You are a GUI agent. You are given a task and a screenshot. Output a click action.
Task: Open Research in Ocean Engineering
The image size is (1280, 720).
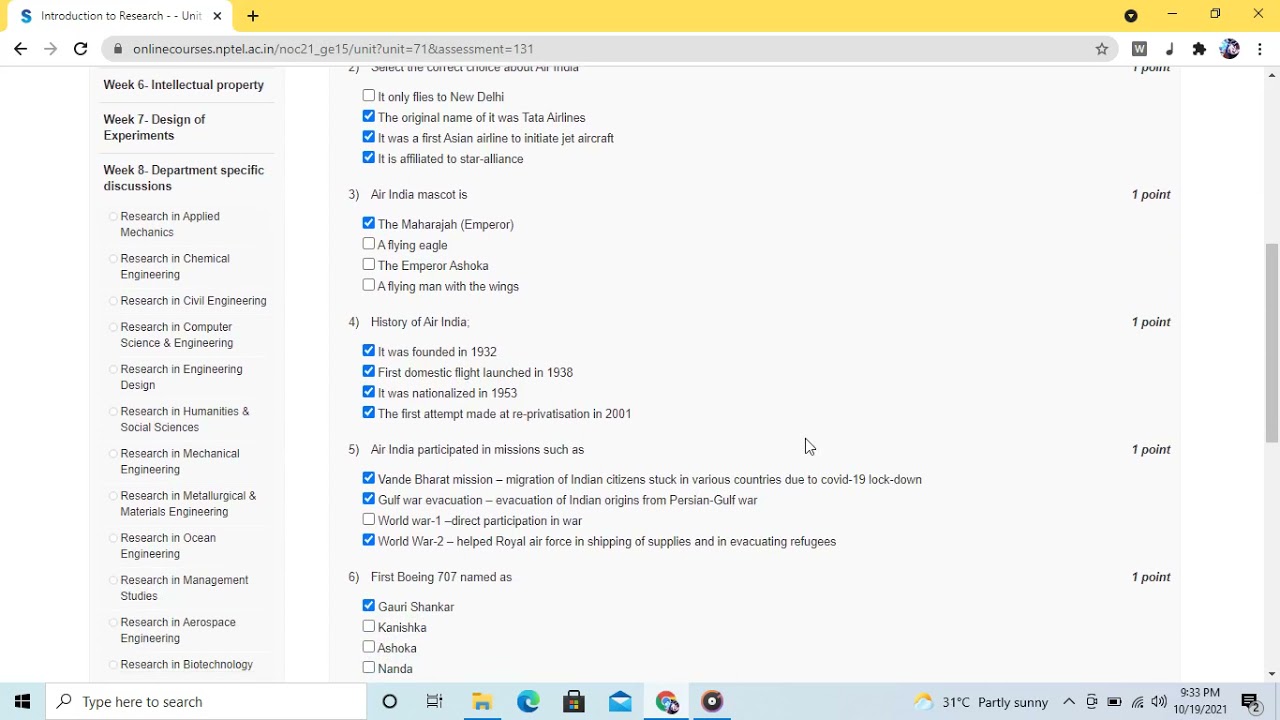click(168, 546)
